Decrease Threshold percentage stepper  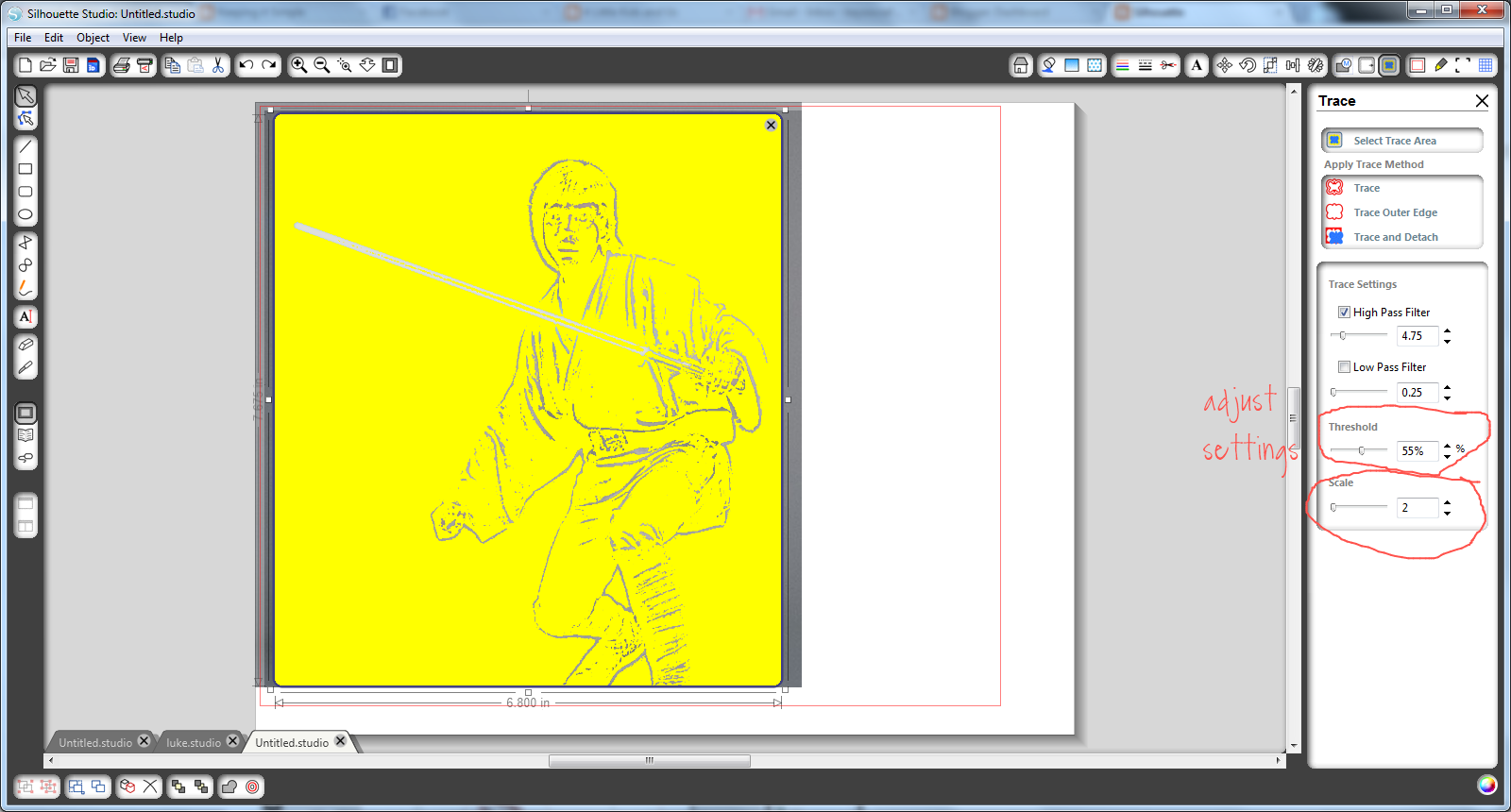(1447, 456)
